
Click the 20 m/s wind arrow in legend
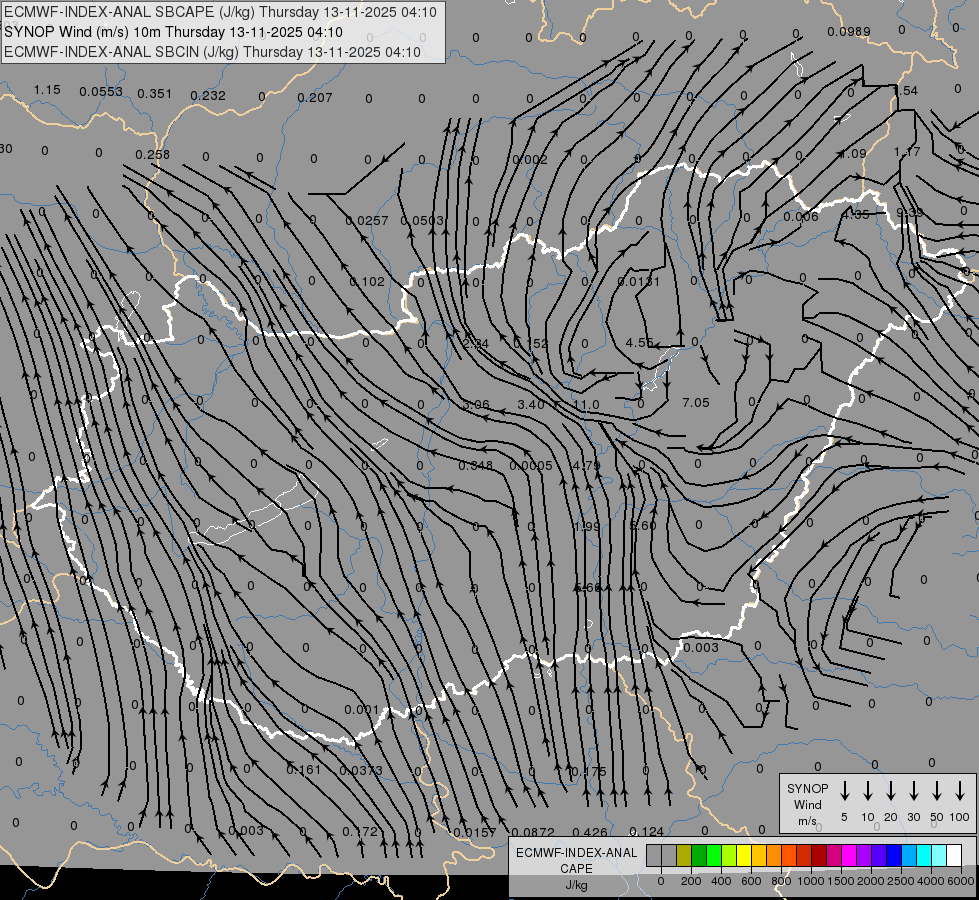tap(890, 791)
